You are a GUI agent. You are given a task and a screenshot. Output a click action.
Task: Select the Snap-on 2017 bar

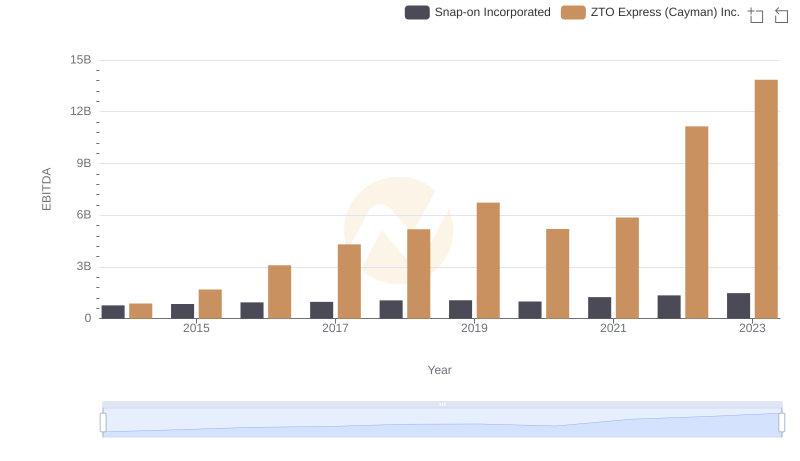pos(321,310)
